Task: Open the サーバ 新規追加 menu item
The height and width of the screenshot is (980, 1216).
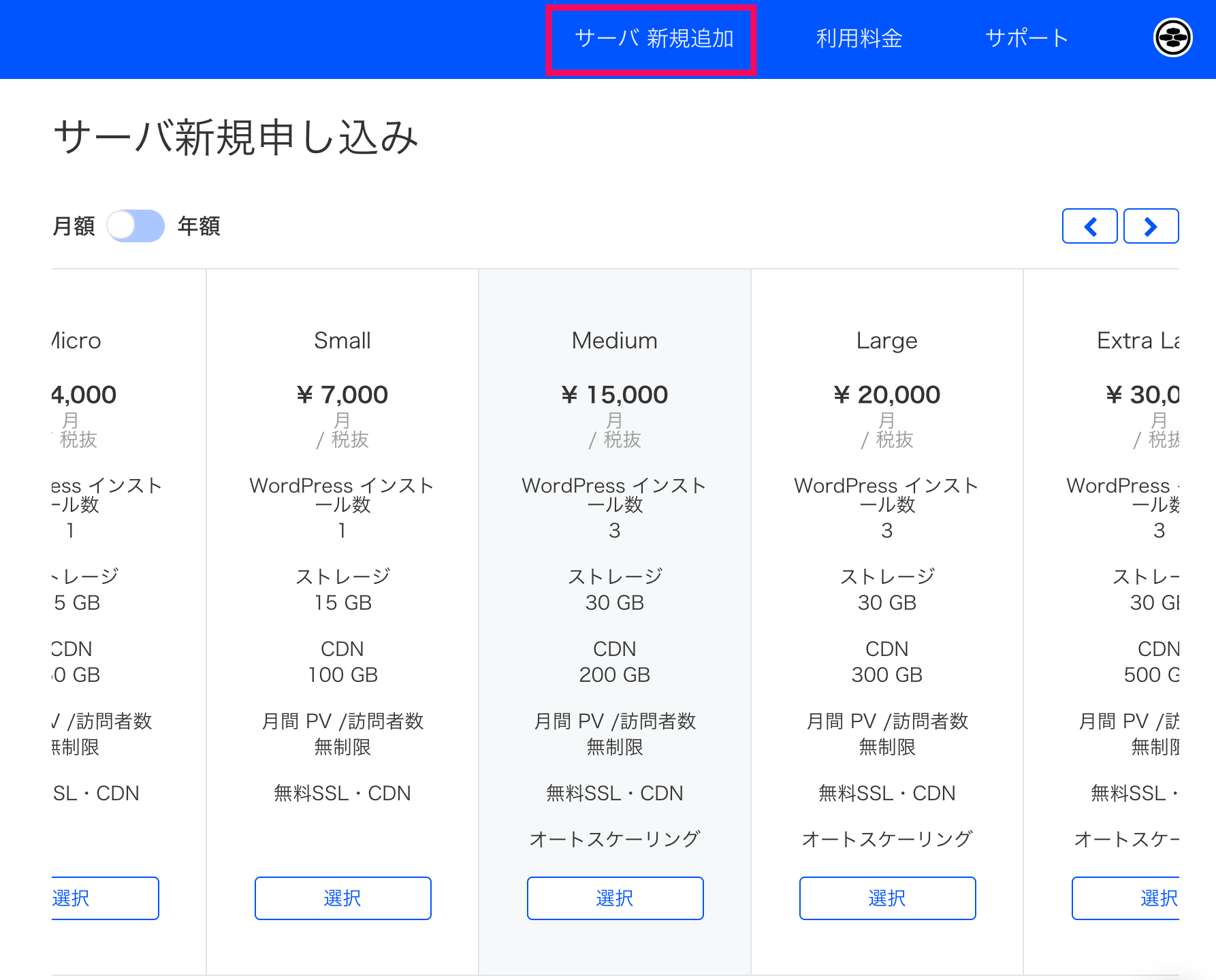Action: 654,39
